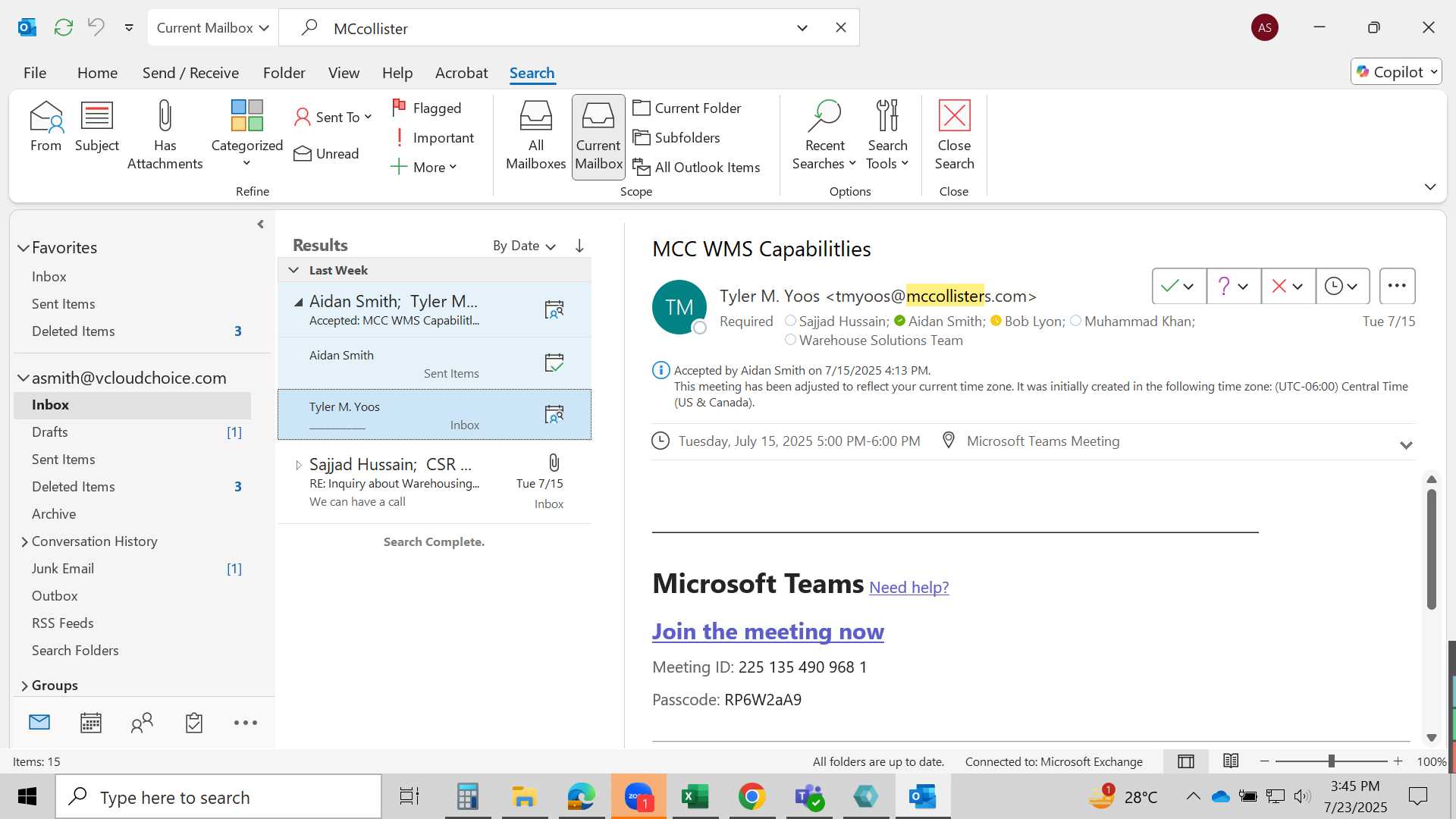The width and height of the screenshot is (1456, 819).
Task: Filter results by Unread envelope icon
Action: coord(303,154)
